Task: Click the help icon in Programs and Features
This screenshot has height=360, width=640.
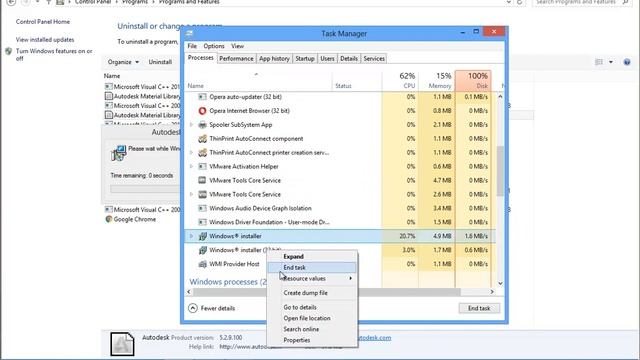Action: 627,62
